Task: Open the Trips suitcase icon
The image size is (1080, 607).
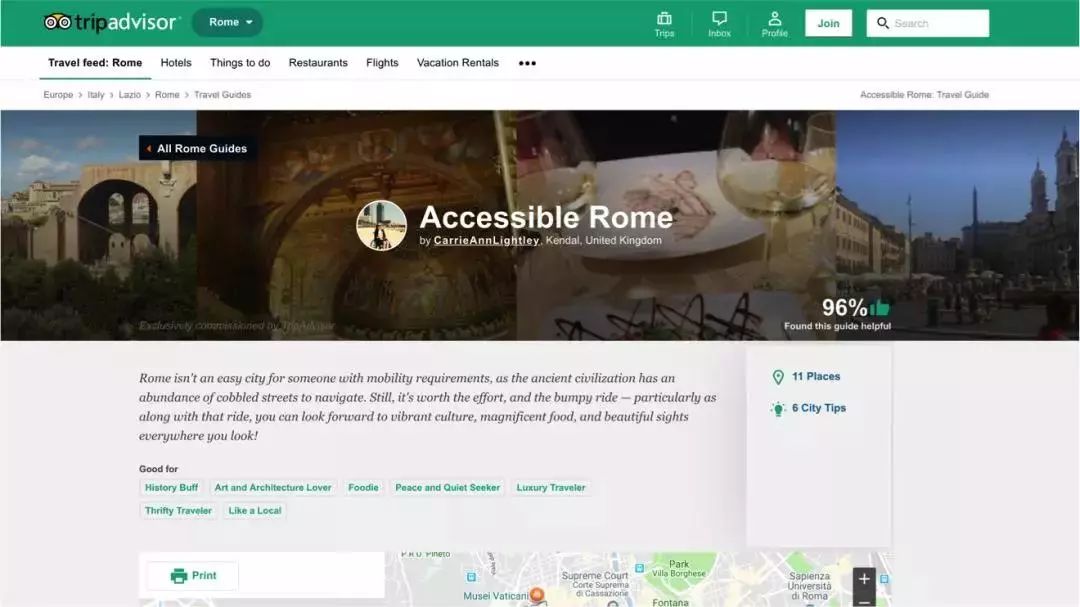Action: pos(664,19)
